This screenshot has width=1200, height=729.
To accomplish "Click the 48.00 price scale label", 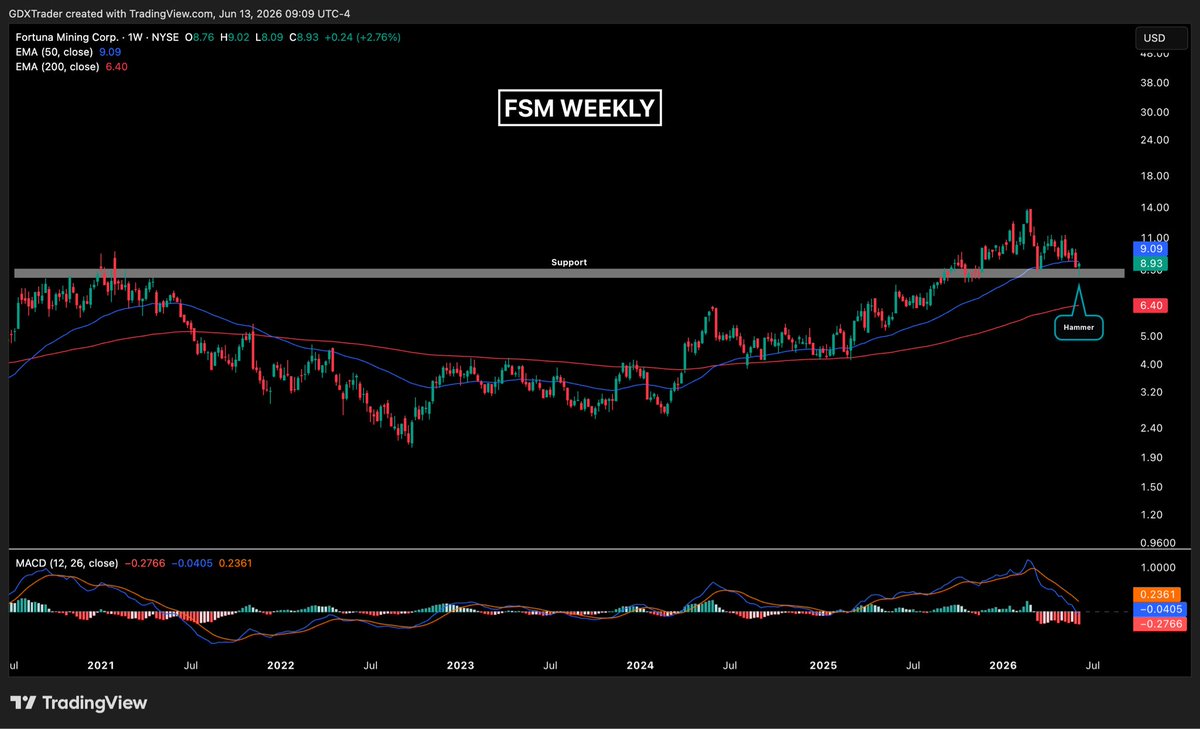I will coord(1153,55).
